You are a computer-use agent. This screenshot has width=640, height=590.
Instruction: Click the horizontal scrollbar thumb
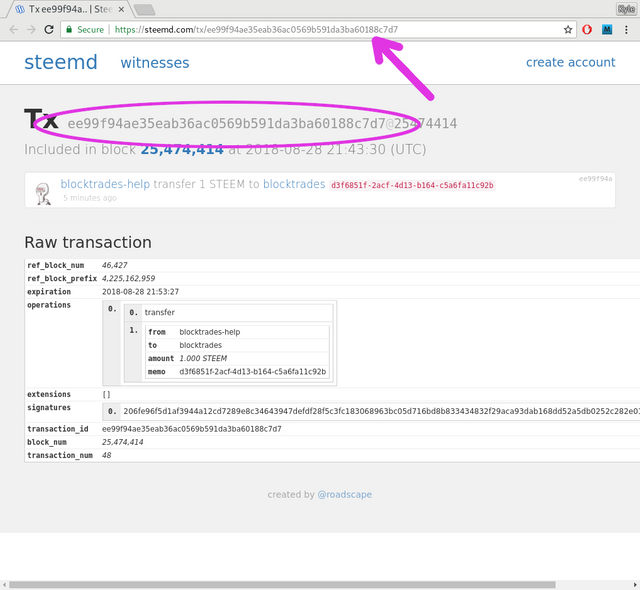pyautogui.click(x=282, y=585)
